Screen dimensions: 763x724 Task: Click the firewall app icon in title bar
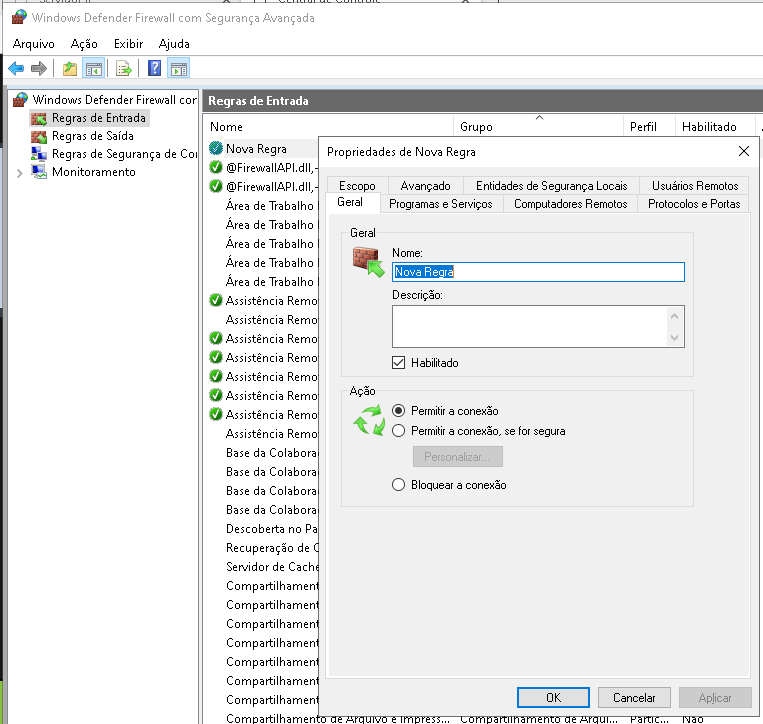[19, 17]
